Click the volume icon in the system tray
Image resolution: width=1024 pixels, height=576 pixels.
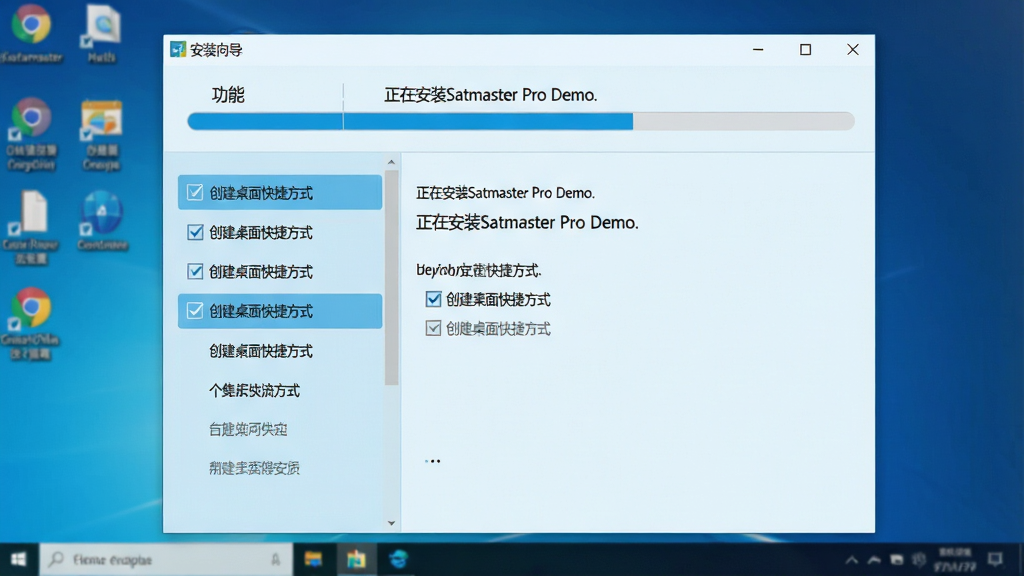(919, 560)
